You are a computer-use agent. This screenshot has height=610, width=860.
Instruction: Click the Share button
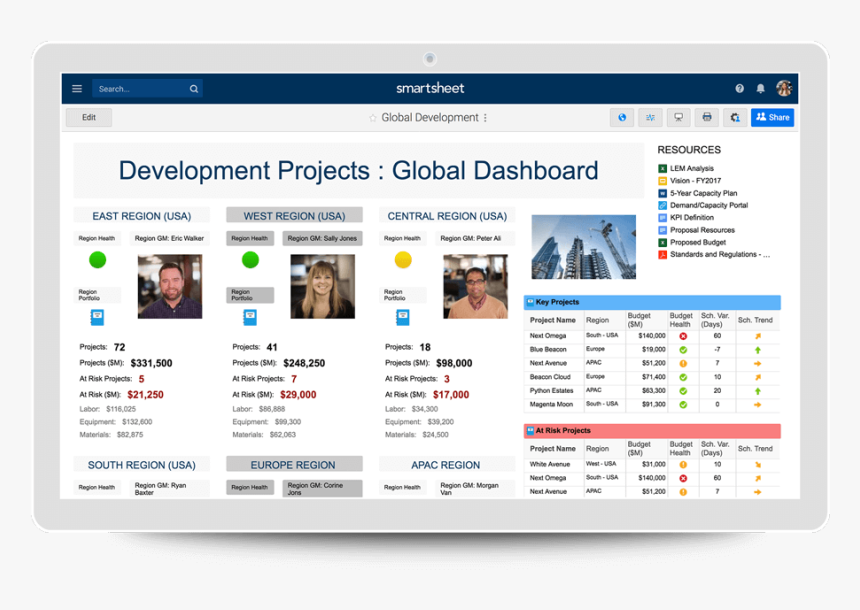[772, 117]
